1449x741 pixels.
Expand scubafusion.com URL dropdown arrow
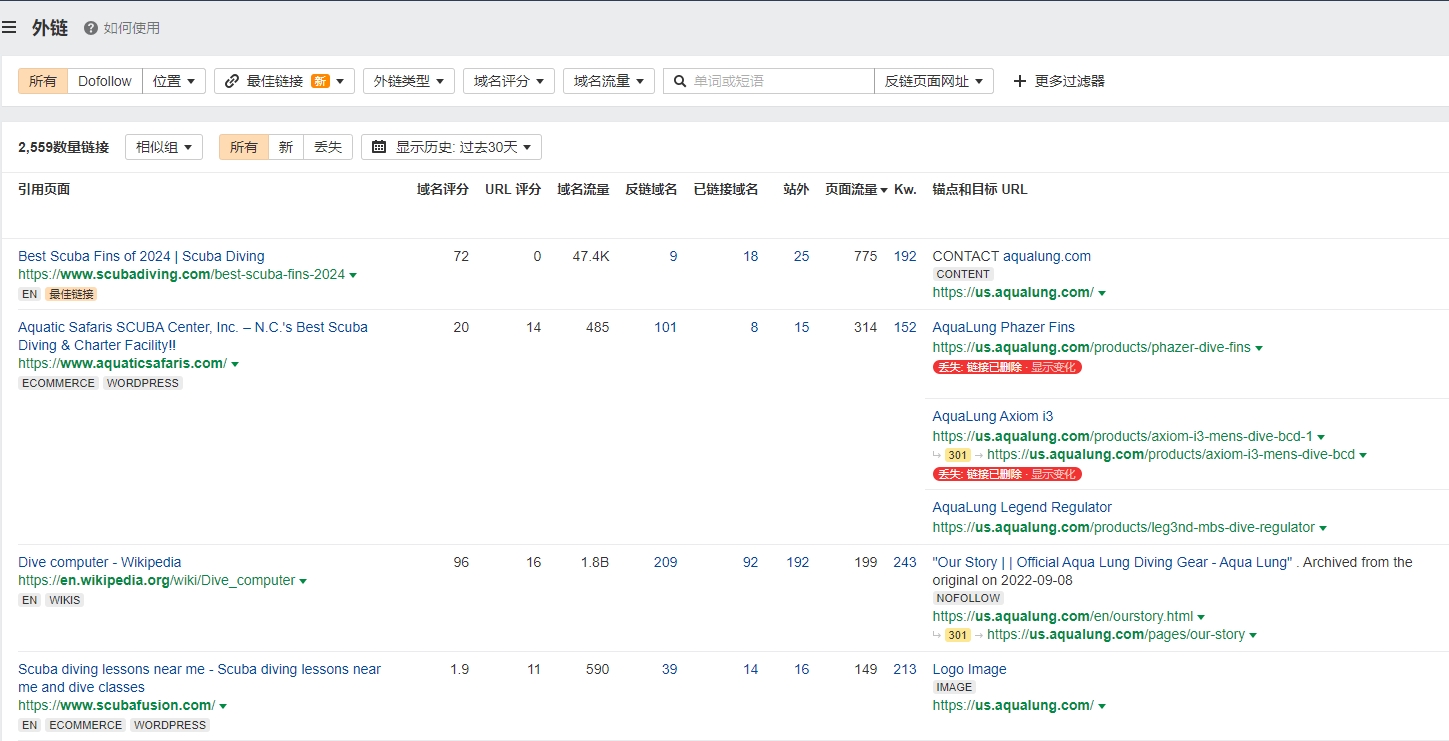pos(222,706)
